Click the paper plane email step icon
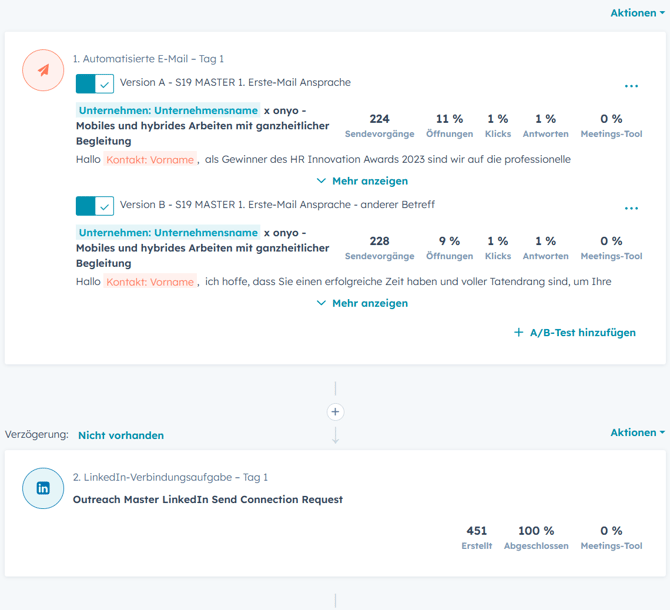Screen dimensions: 670x610 pyautogui.click(x=43, y=71)
